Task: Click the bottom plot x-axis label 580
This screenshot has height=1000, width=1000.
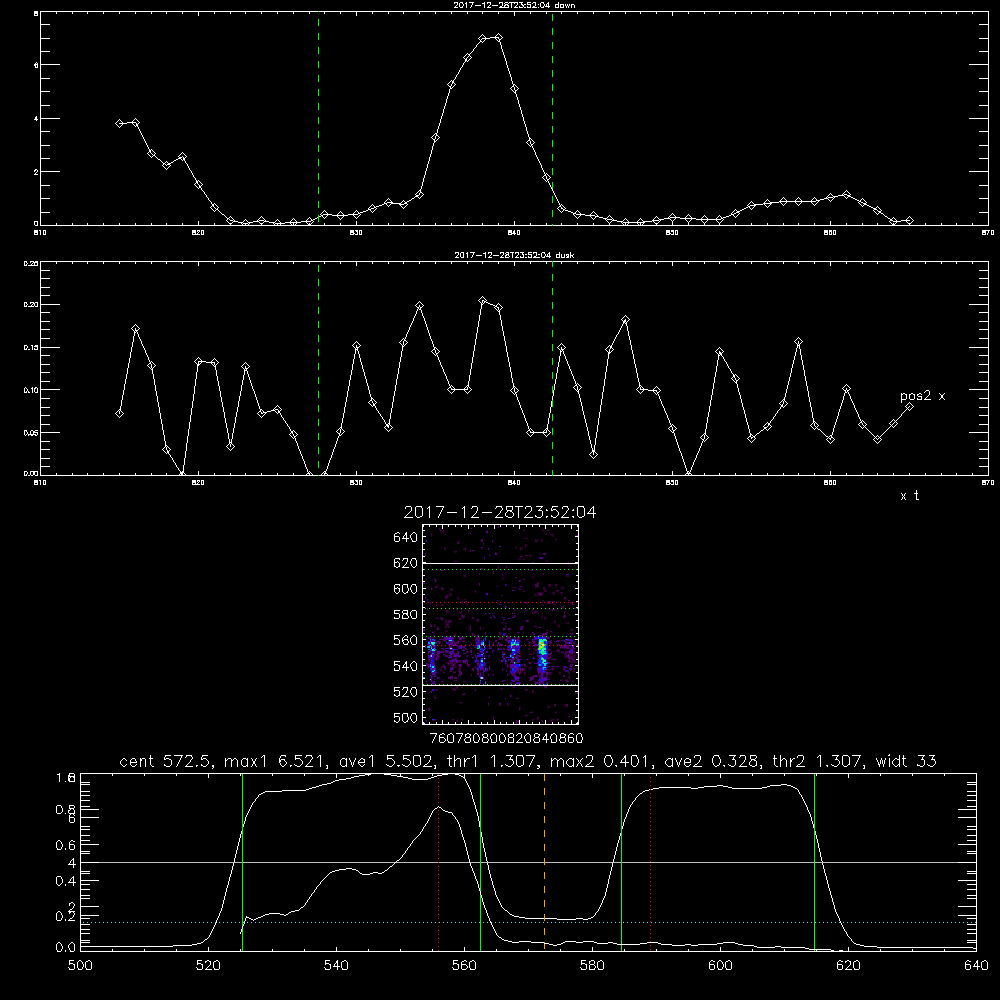Action: (592, 966)
